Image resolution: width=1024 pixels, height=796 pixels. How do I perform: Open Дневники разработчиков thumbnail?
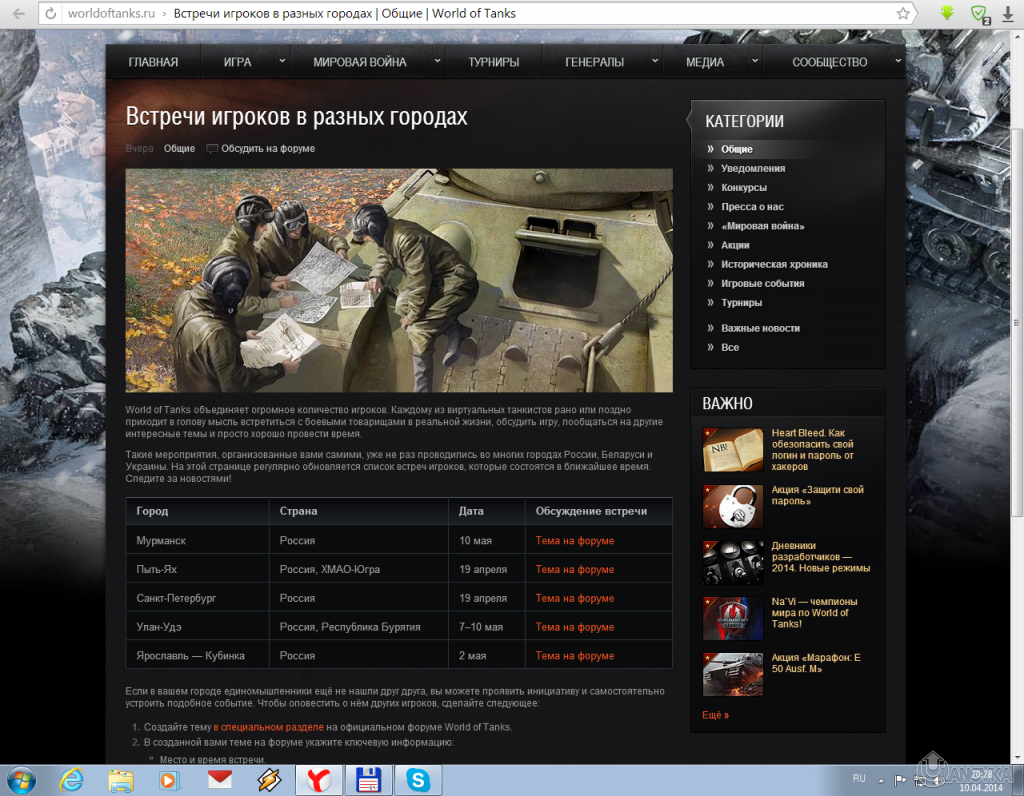click(733, 562)
